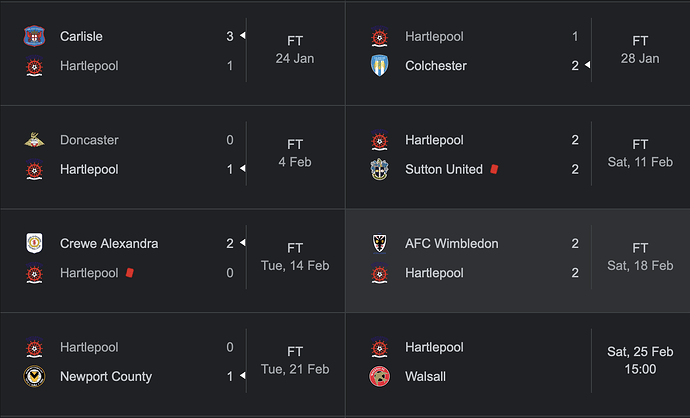Click the Doncaster club crest
Viewport: 690px width, 418px height.
(x=34, y=140)
